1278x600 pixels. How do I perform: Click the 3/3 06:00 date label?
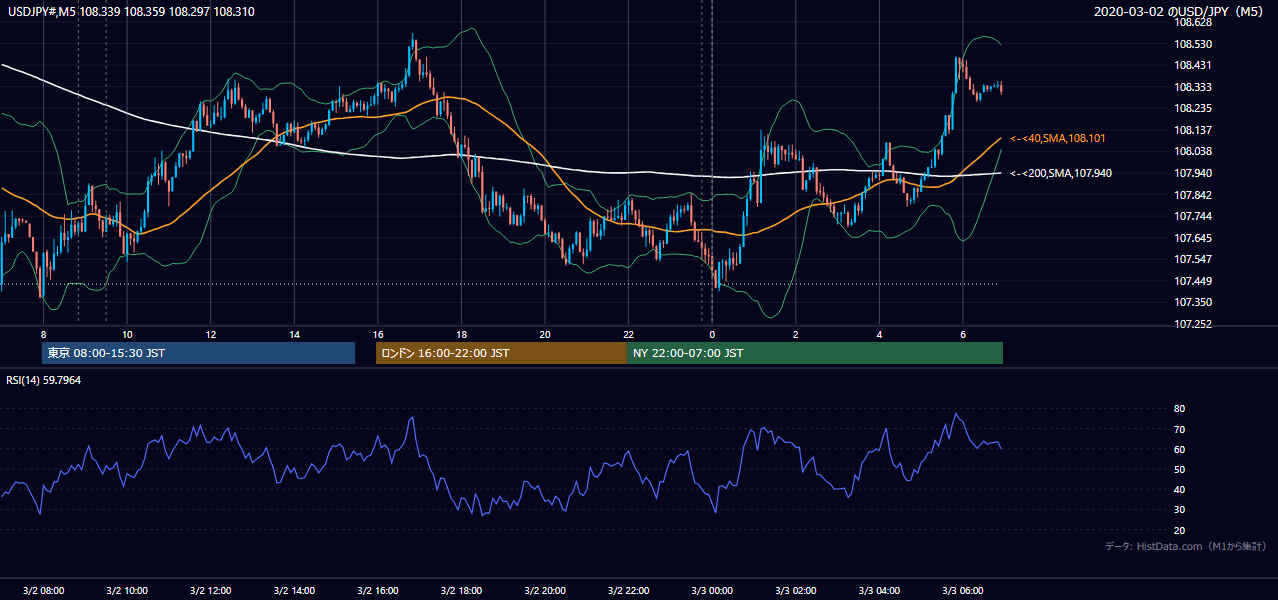tap(963, 591)
